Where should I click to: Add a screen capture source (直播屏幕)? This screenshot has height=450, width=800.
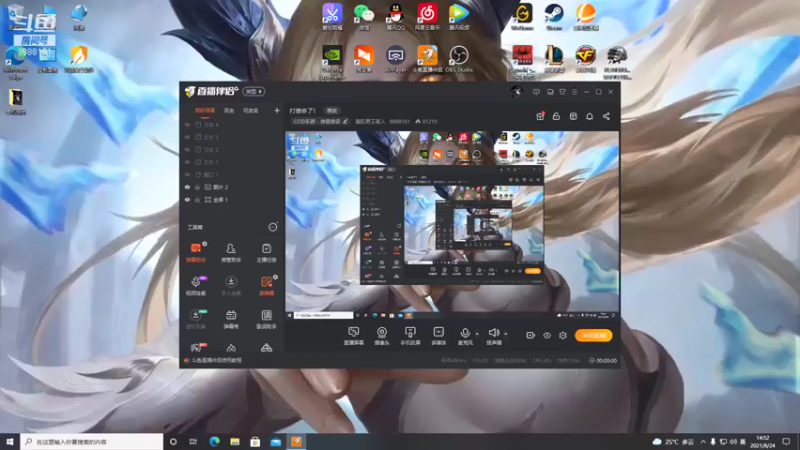point(353,336)
